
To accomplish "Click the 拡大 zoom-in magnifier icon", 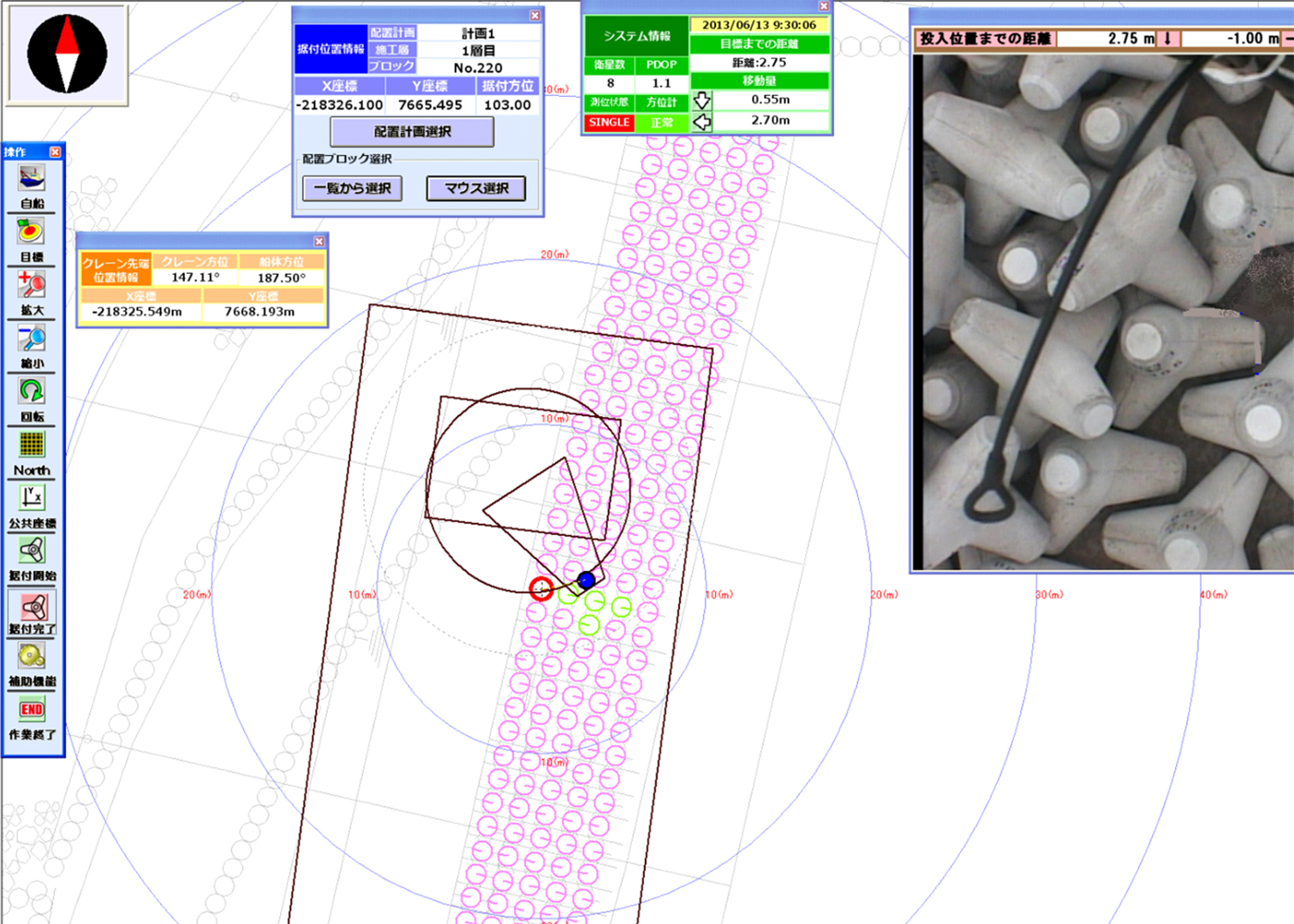I will [x=32, y=284].
